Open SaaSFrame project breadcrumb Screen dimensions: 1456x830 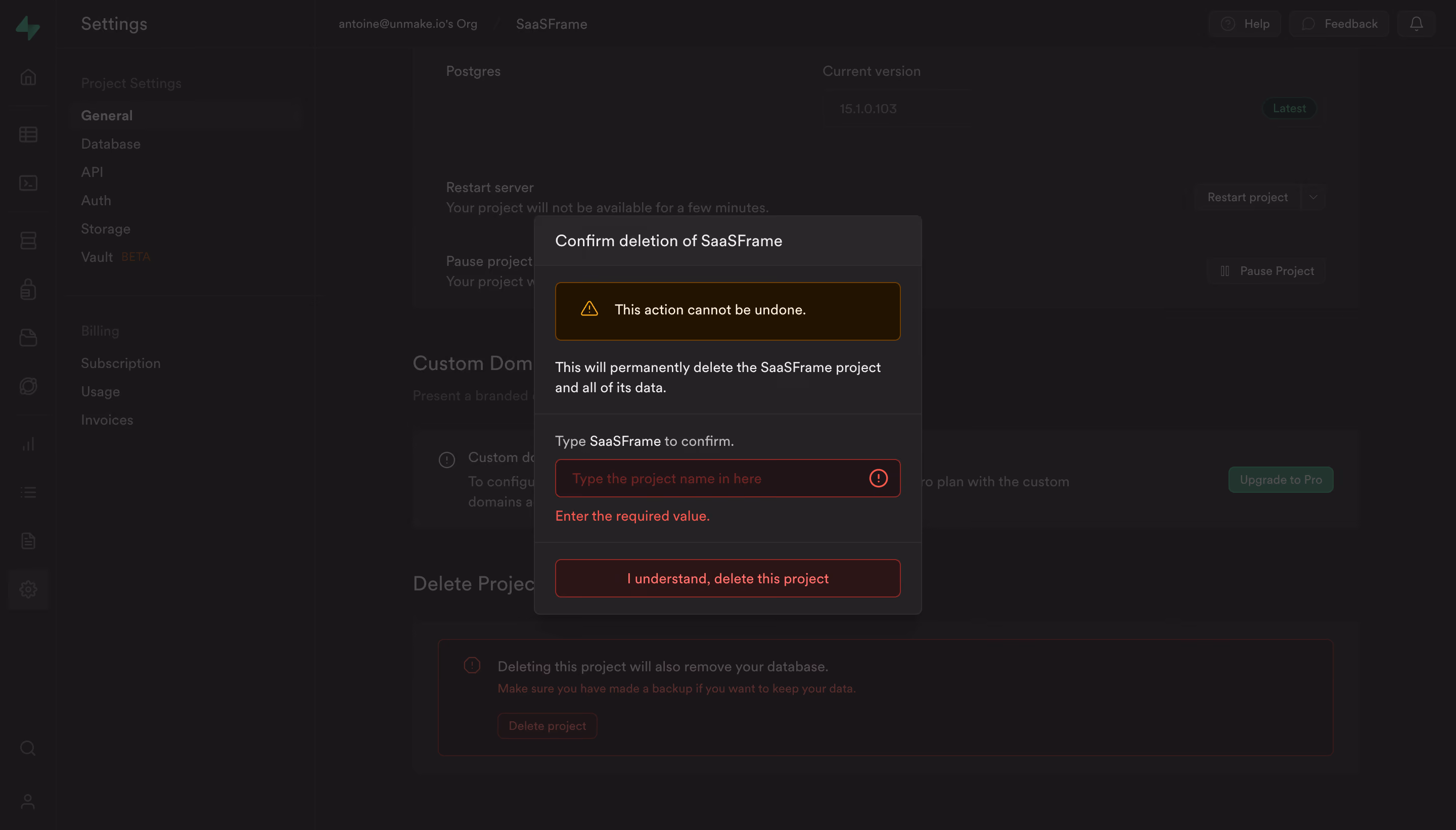coord(551,24)
